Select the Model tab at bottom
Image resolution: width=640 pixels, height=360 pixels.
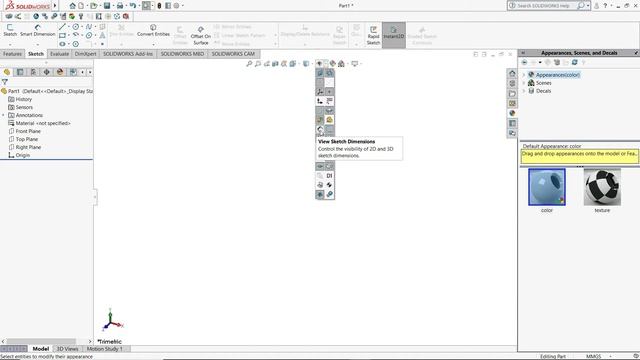[x=40, y=349]
